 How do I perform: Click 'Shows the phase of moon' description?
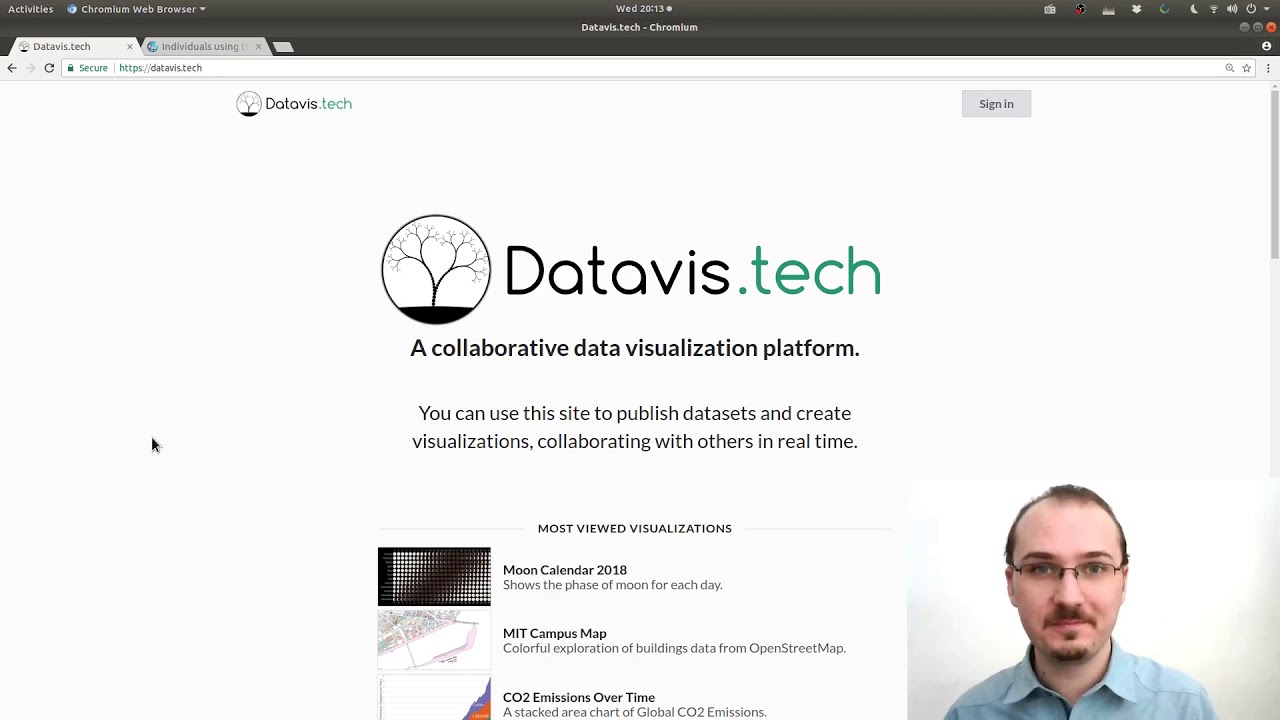613,585
